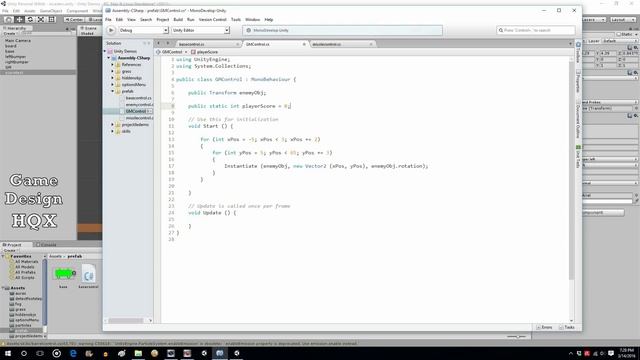
Task: Expand the grass folder in Solution
Action: point(113,71)
